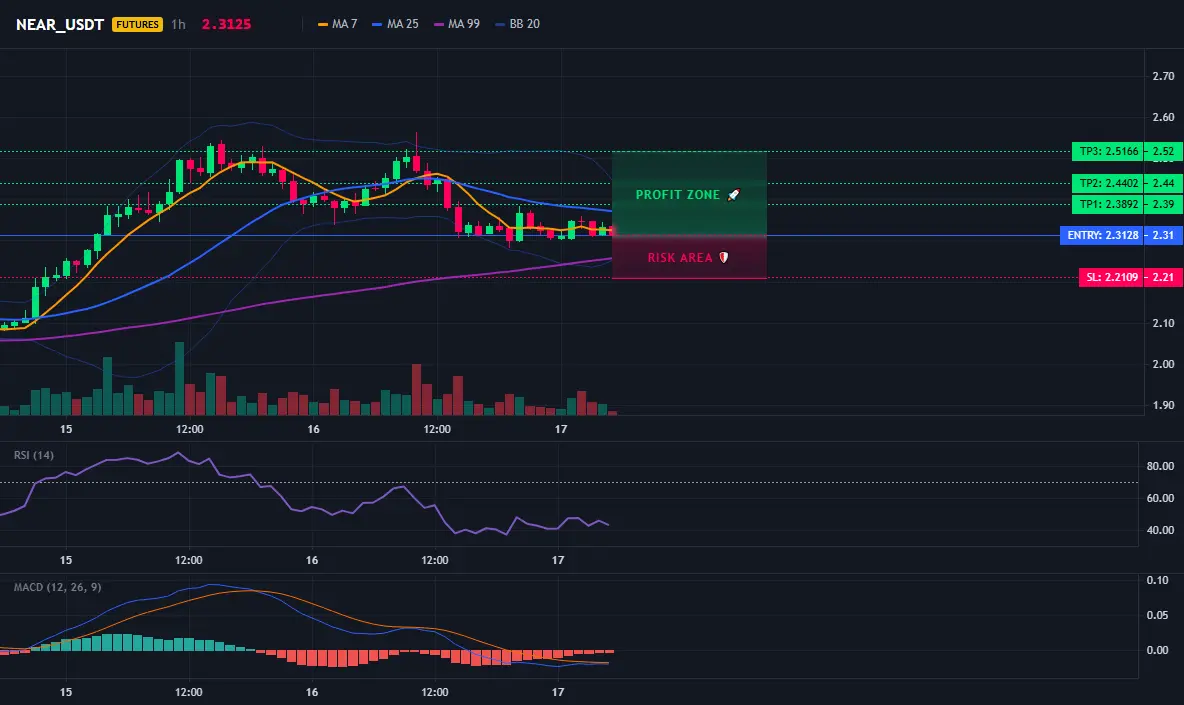This screenshot has width=1184, height=705.
Task: Click the 2.21 value beside SL
Action: [x=1164, y=278]
